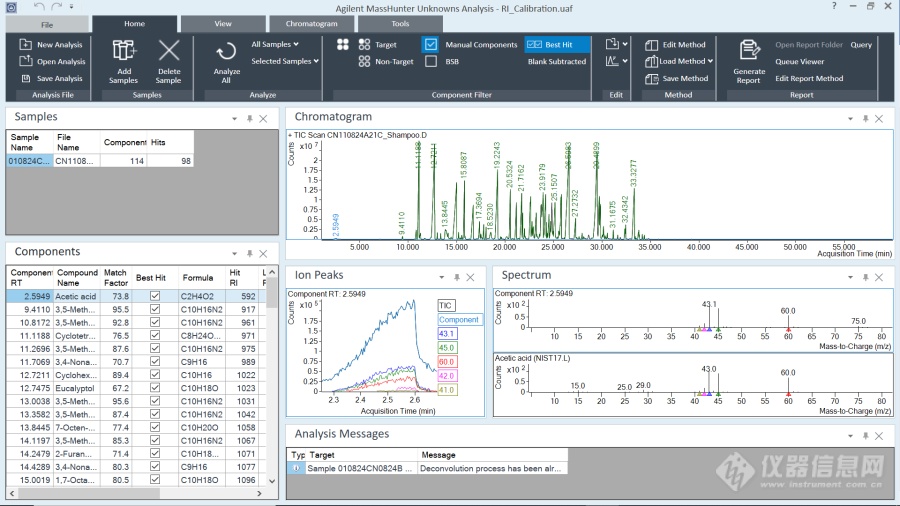This screenshot has width=900, height=506.
Task: Select the Deconvolution process message row
Action: pyautogui.click(x=427, y=468)
